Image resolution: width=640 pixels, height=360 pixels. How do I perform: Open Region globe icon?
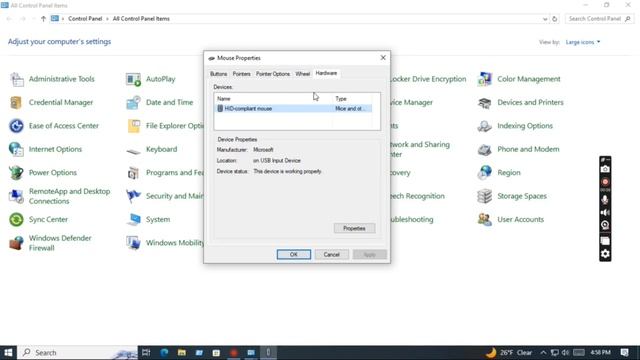click(484, 173)
